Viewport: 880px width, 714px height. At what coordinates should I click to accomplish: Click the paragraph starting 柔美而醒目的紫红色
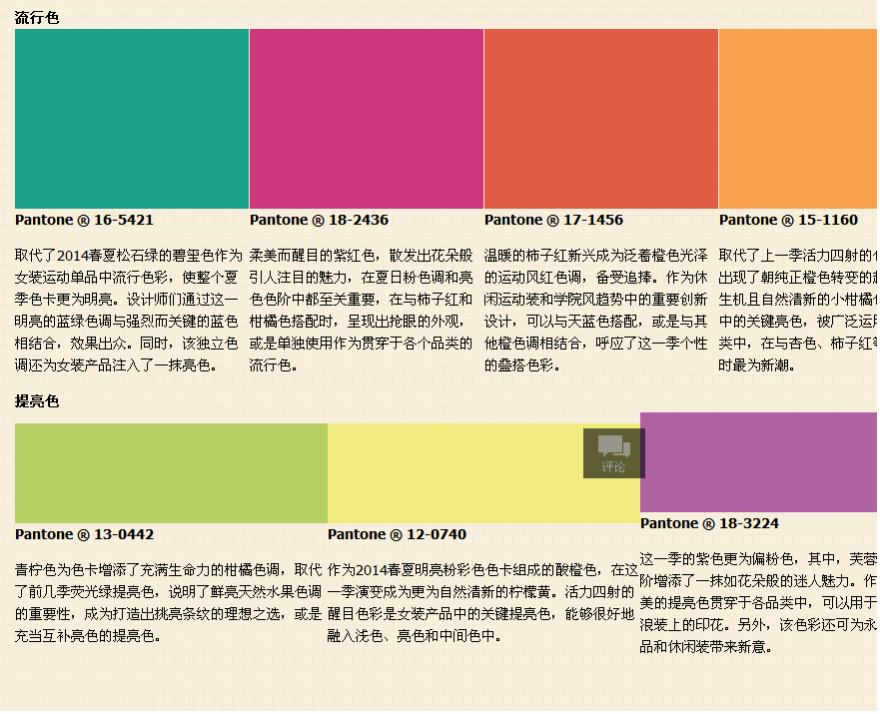pos(362,312)
